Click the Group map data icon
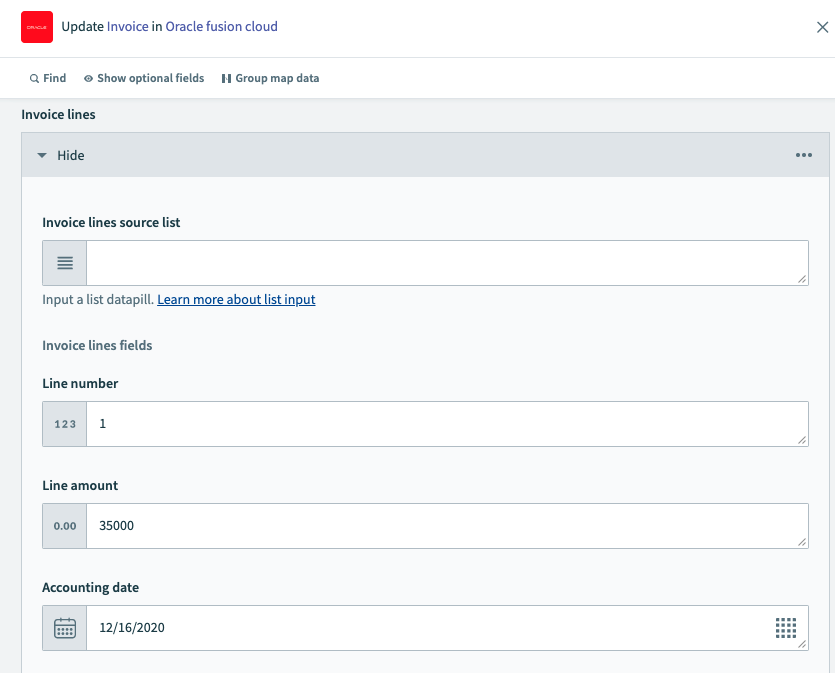The height and width of the screenshot is (673, 835). [x=228, y=77]
